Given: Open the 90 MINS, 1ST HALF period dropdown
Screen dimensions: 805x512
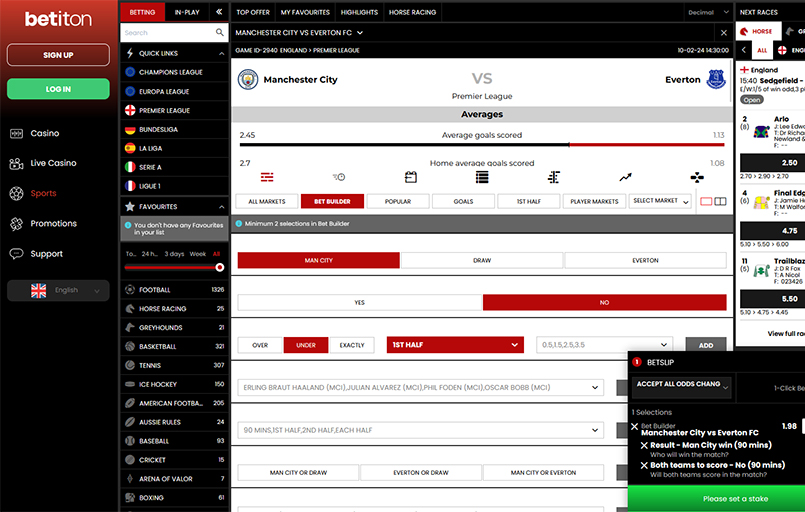Looking at the screenshot, I should tap(421, 430).
